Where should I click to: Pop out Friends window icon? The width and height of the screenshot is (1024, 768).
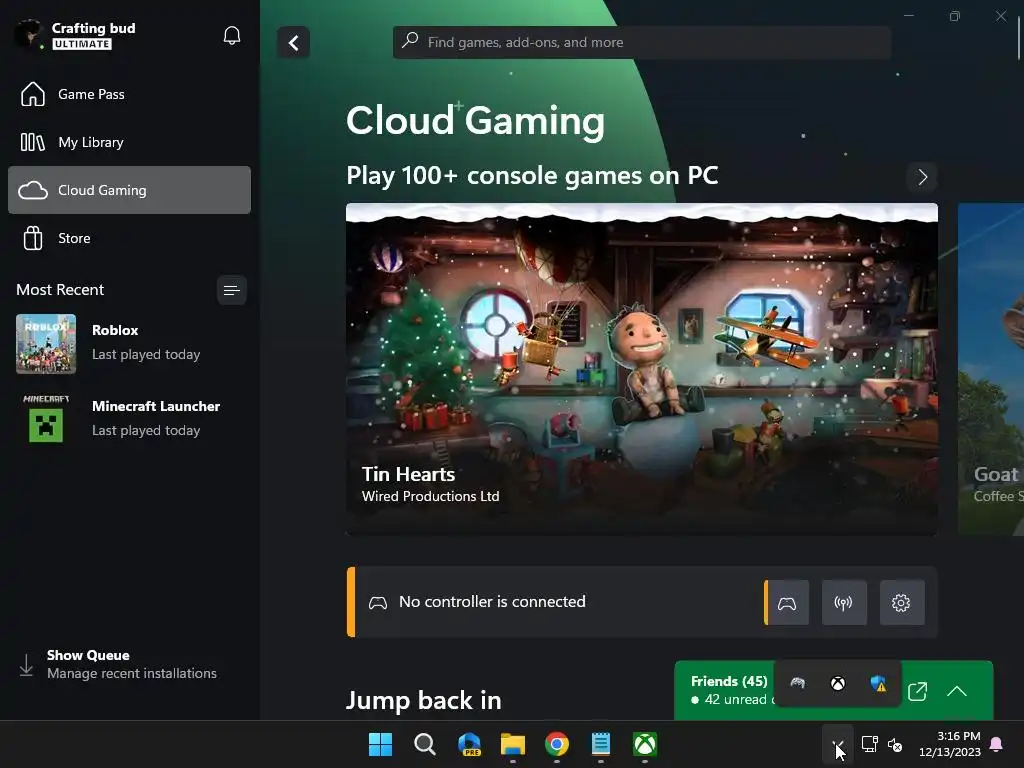(x=917, y=691)
